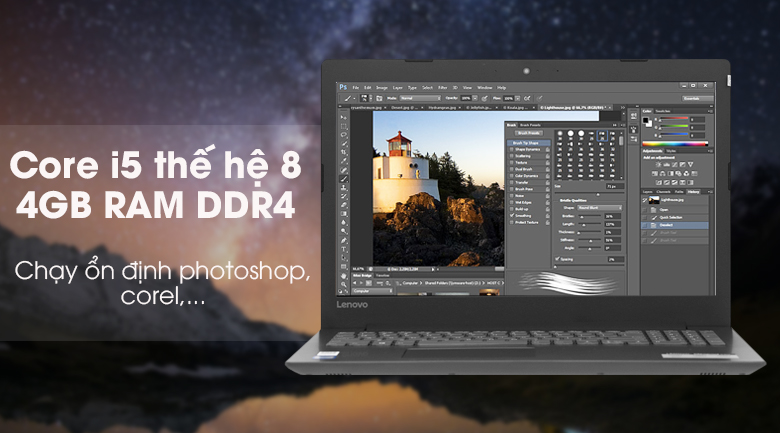Select the Dodge tool

[343, 231]
